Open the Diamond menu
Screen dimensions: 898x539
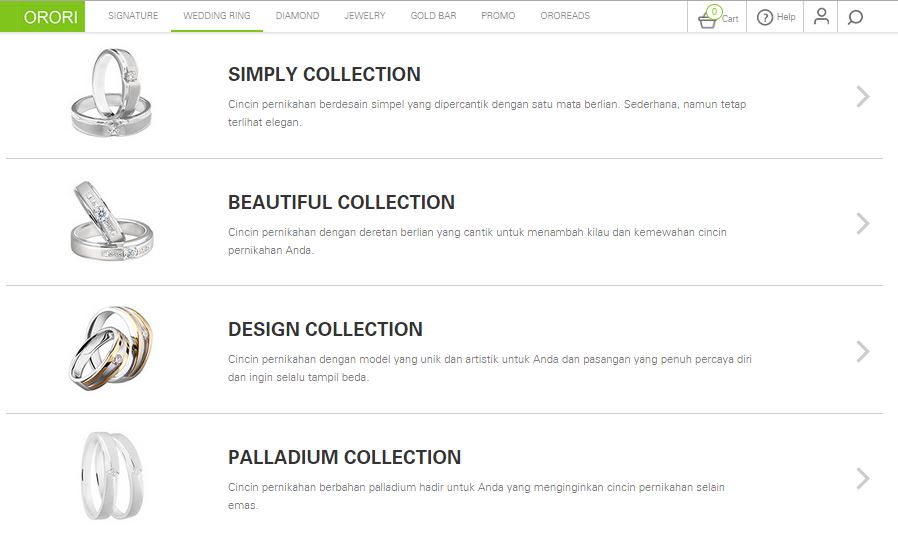[297, 16]
